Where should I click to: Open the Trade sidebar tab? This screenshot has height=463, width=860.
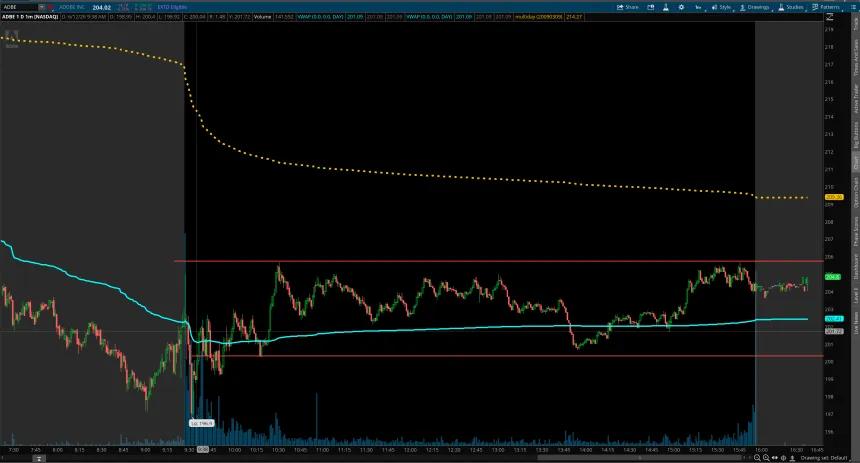click(x=855, y=23)
